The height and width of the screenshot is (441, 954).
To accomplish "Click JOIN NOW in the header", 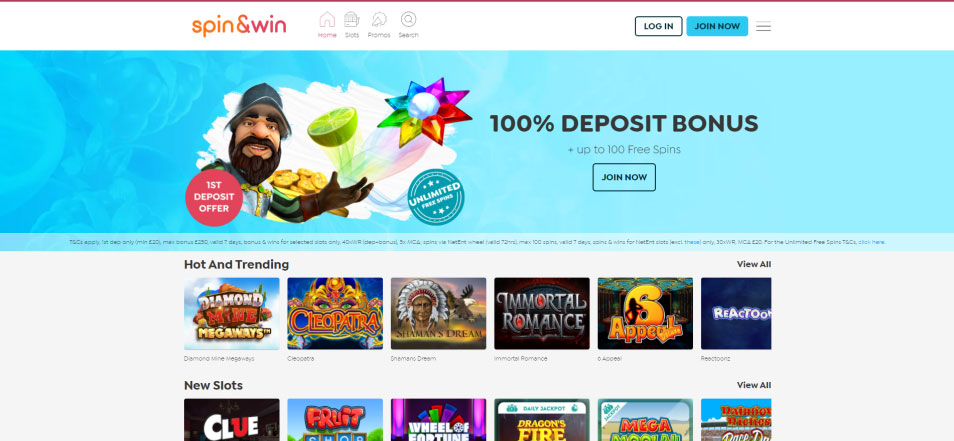I will [717, 26].
